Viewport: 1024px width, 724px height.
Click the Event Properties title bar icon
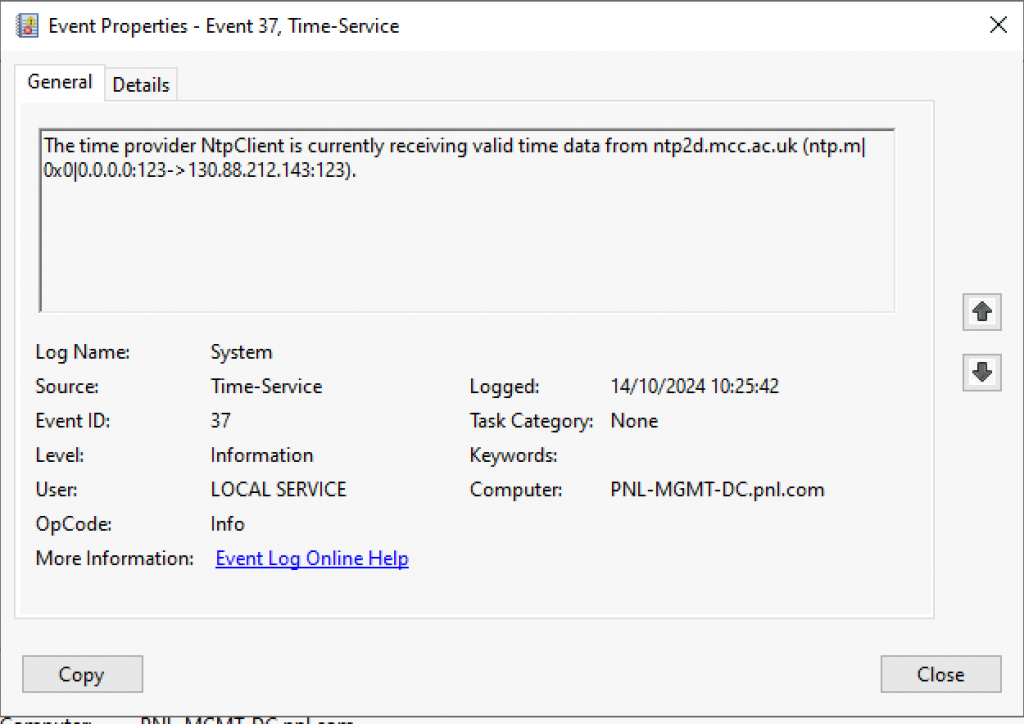[x=27, y=25]
